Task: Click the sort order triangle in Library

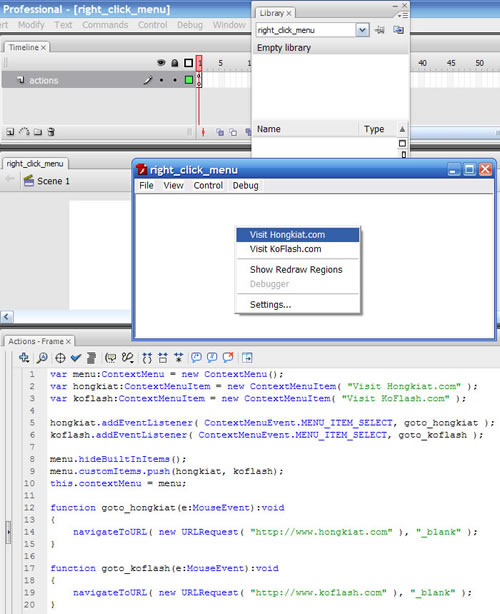Action: (402, 129)
